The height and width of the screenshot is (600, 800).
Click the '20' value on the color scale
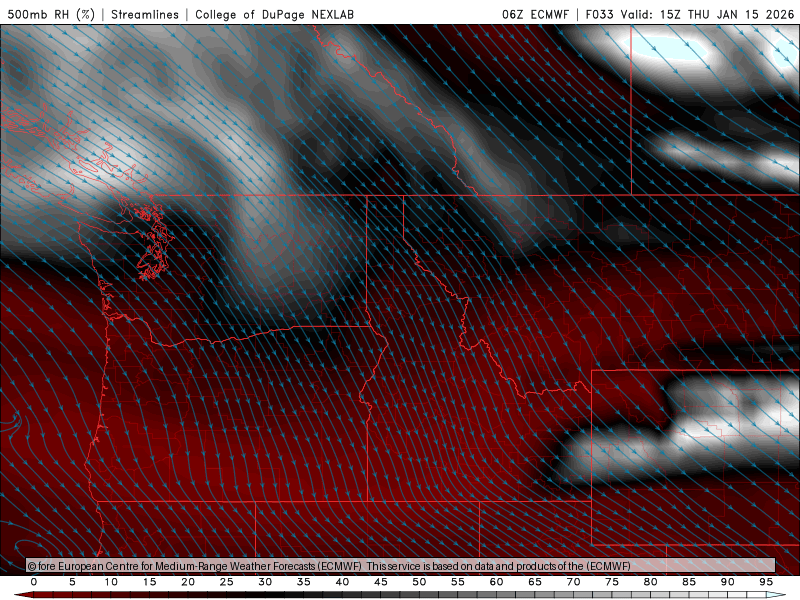click(188, 582)
